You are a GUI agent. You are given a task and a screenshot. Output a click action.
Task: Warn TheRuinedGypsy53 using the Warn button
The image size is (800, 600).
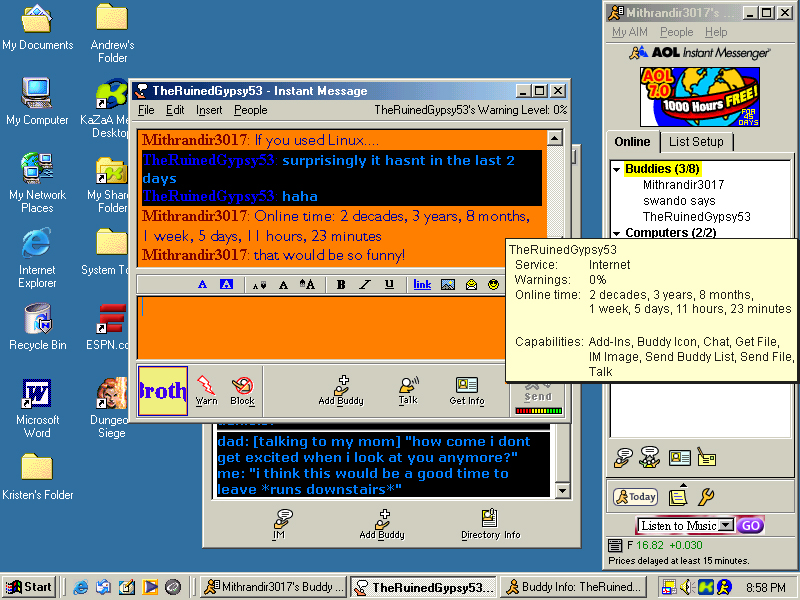206,390
